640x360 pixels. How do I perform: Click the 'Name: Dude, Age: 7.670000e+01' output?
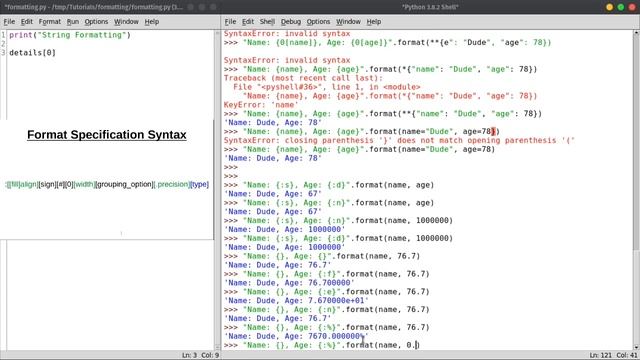296,300
